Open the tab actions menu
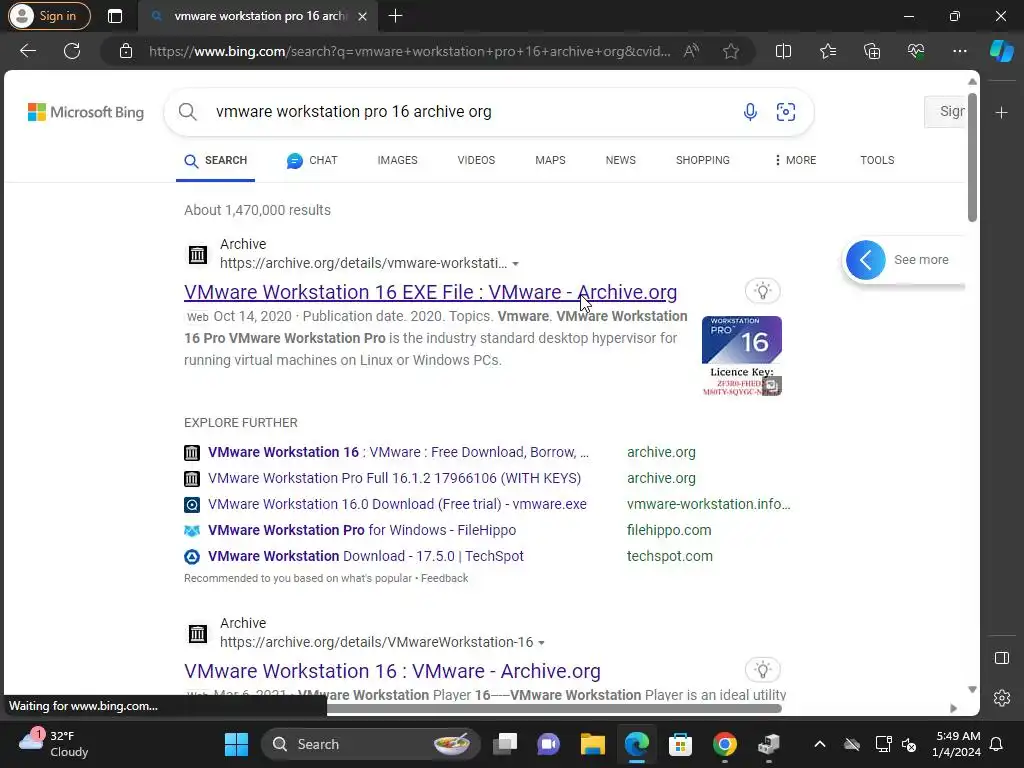The height and width of the screenshot is (768, 1024). point(115,16)
